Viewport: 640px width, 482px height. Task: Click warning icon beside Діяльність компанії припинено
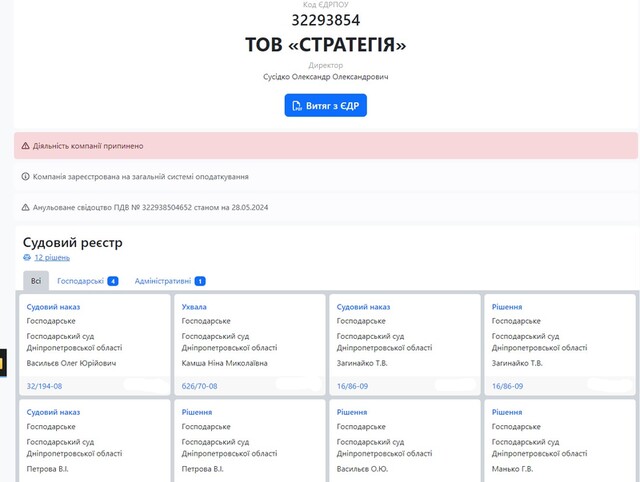tap(26, 146)
